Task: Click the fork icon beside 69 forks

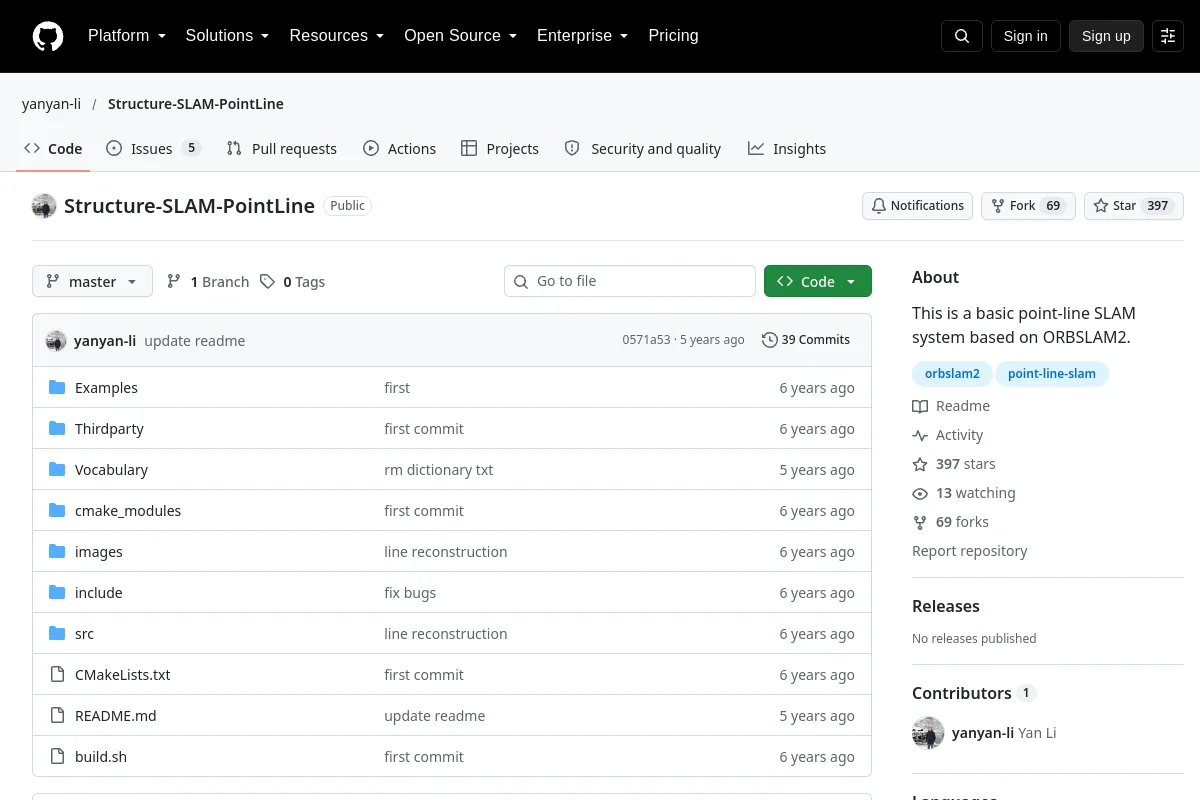Action: tap(920, 522)
